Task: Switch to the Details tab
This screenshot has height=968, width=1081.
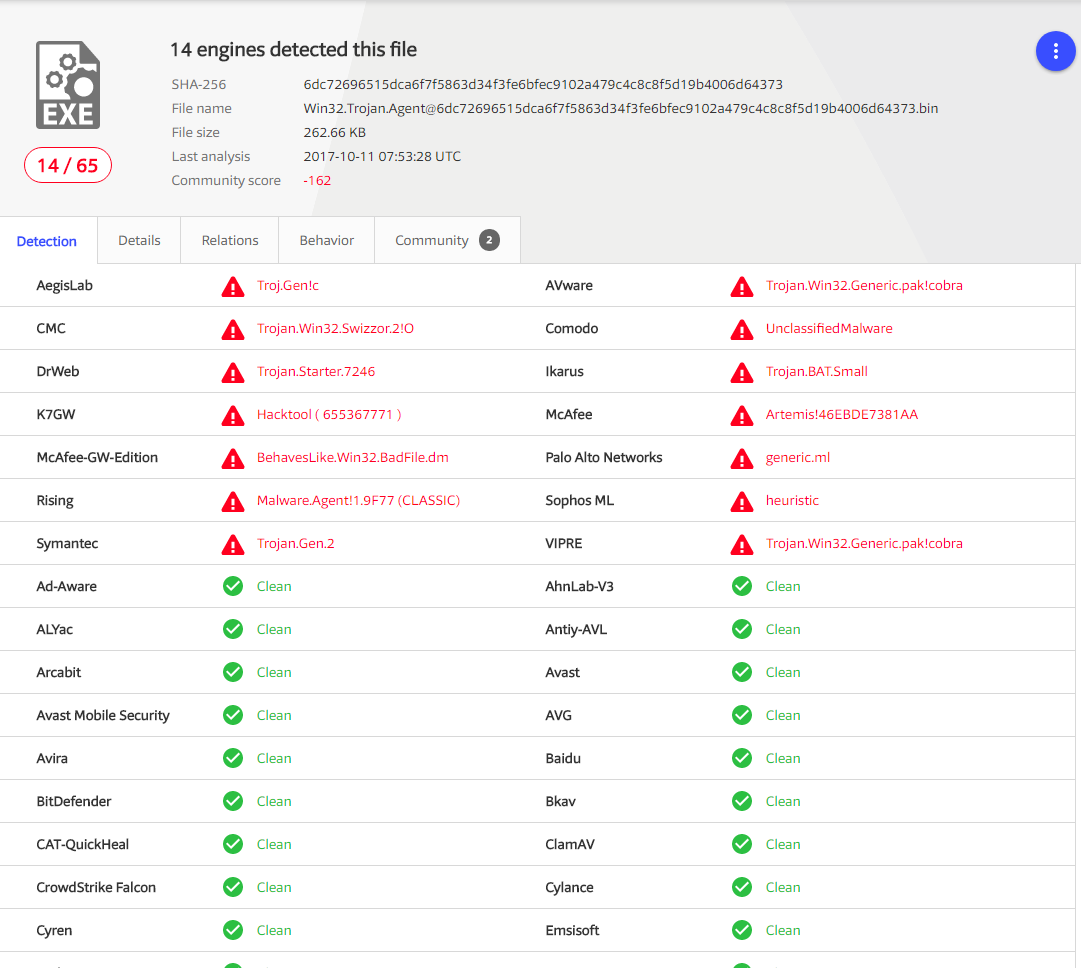Action: 139,240
